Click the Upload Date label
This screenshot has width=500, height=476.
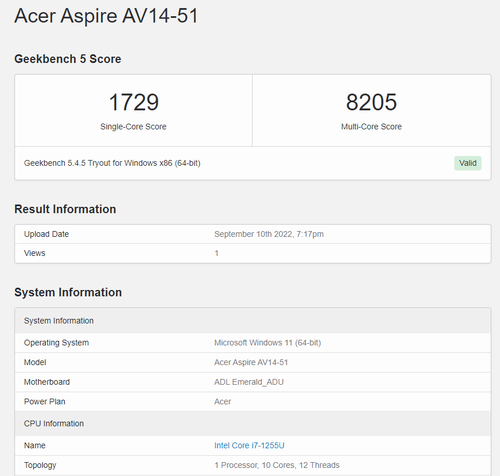tap(46, 234)
